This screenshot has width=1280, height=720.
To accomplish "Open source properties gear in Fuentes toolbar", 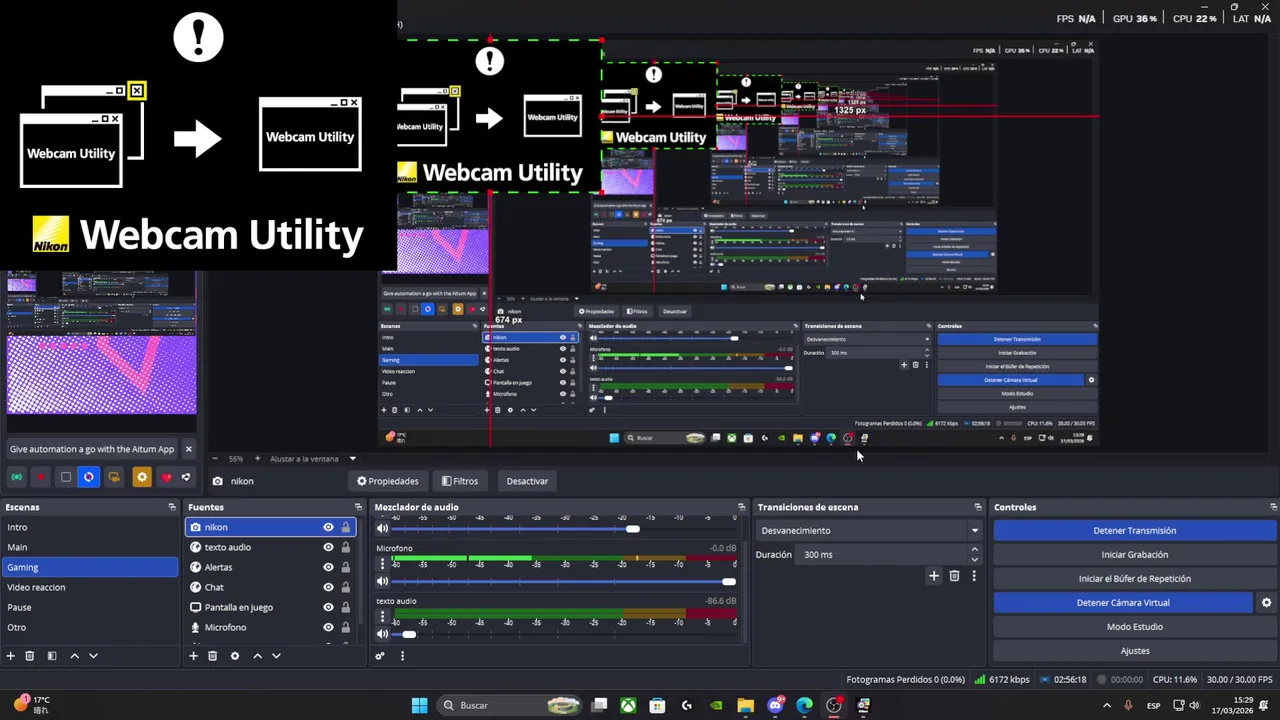I will [235, 656].
